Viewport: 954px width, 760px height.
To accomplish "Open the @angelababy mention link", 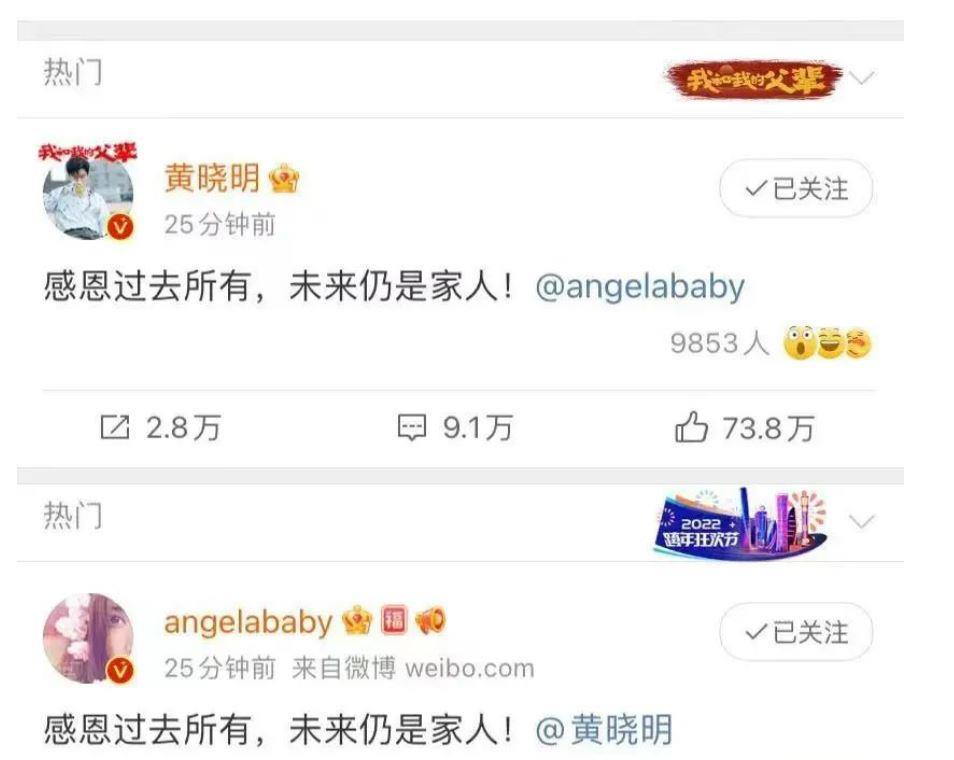I will [640, 287].
